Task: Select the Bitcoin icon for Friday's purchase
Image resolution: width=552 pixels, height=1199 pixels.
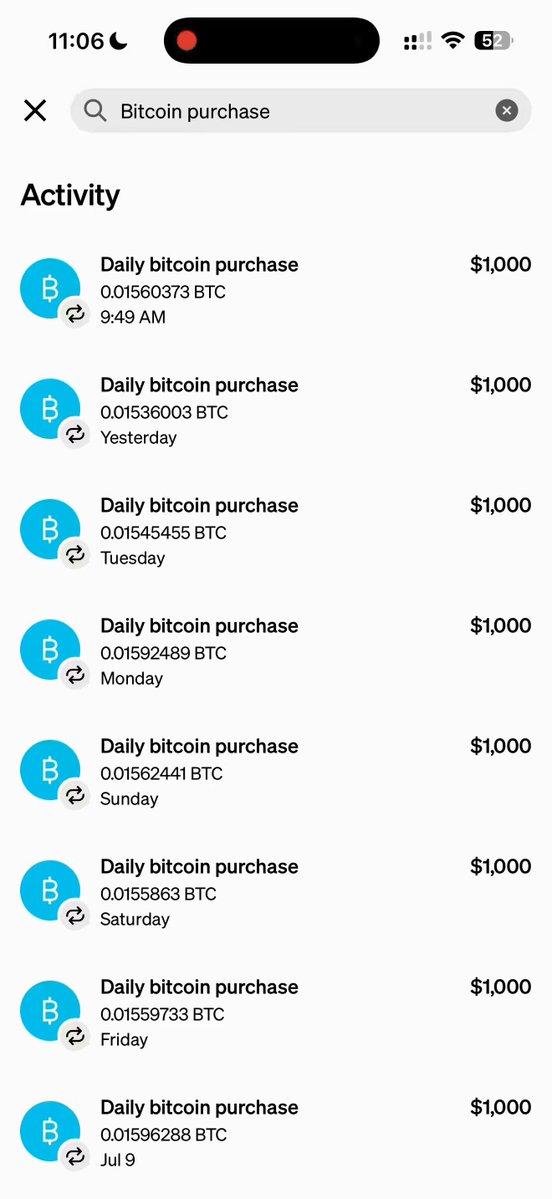Action: (x=50, y=1011)
